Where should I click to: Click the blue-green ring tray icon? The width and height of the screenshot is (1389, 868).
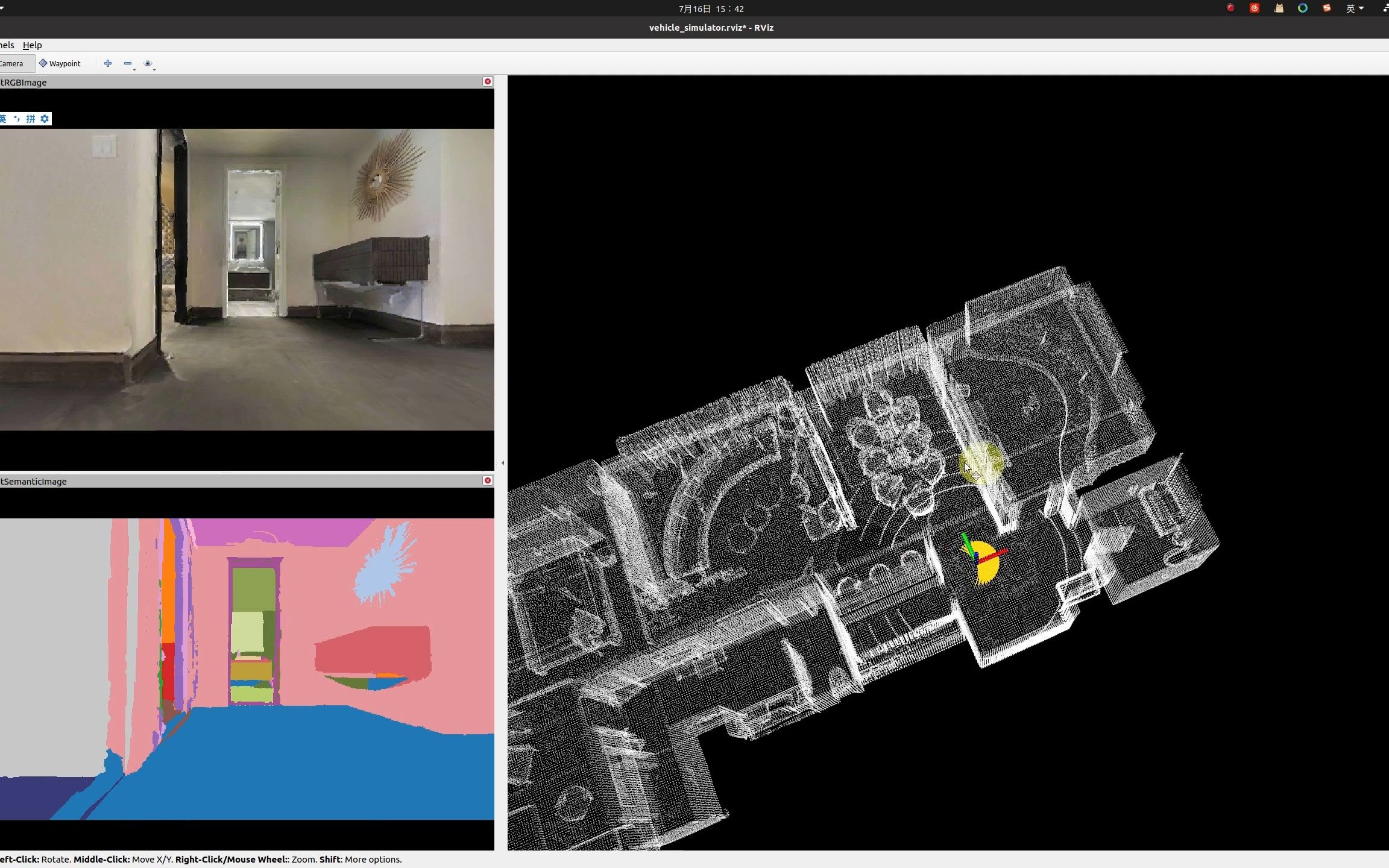[1303, 8]
